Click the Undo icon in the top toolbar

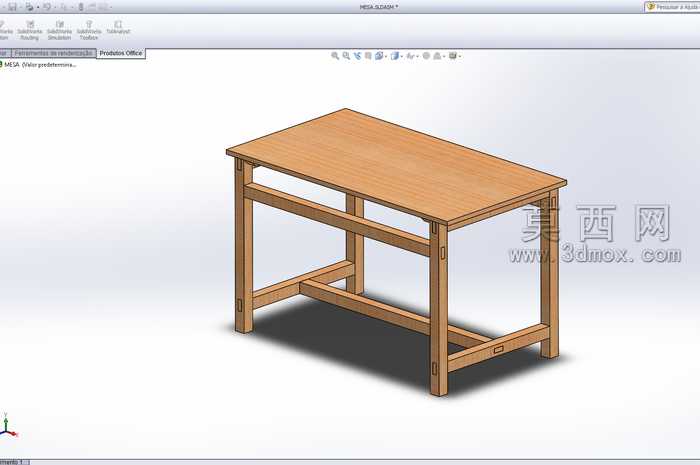tap(47, 7)
